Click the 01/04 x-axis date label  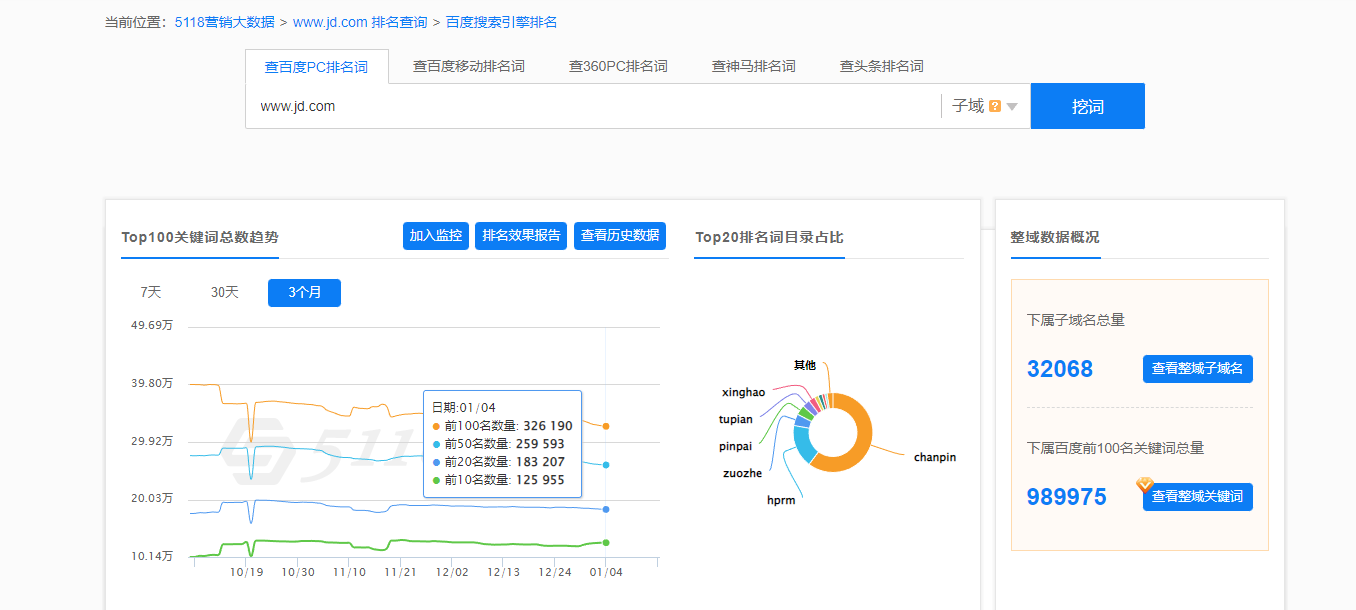[x=606, y=572]
